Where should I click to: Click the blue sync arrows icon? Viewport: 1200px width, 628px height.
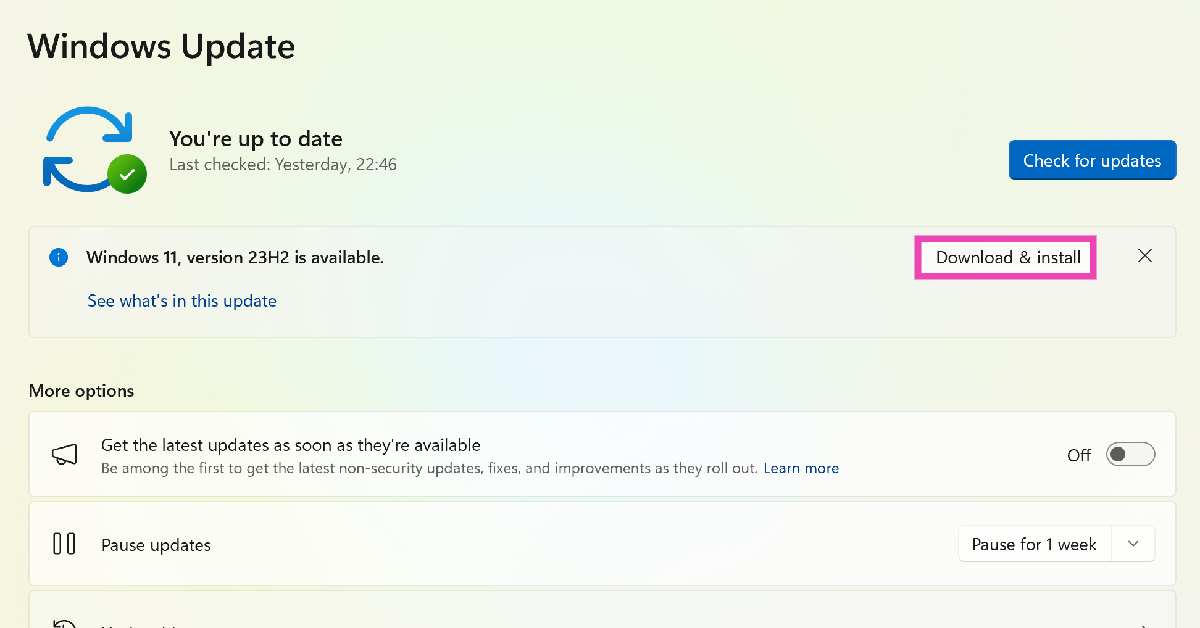(x=86, y=148)
